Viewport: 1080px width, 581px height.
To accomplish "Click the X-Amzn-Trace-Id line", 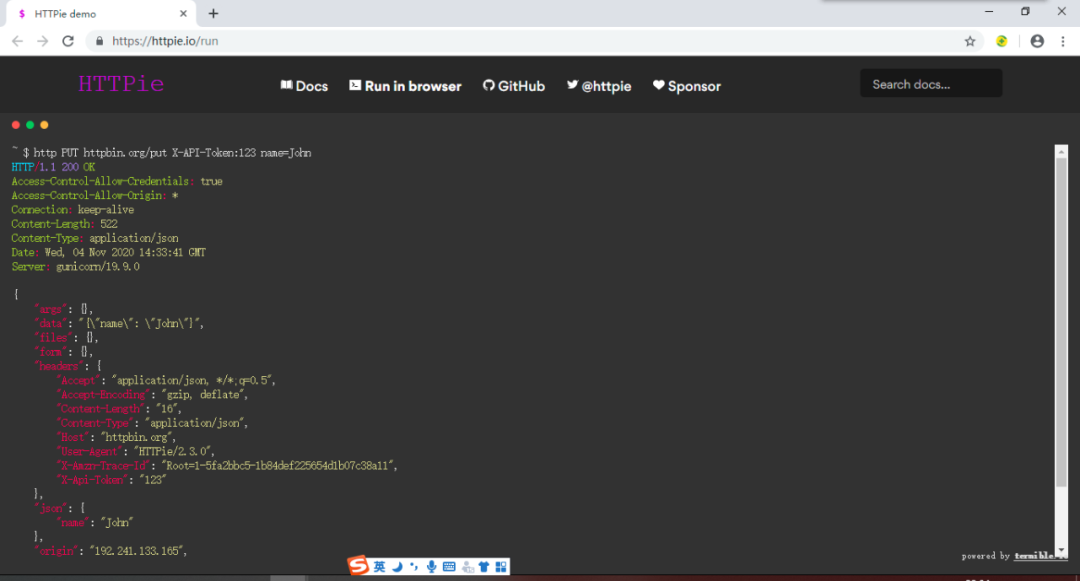I will (x=227, y=465).
